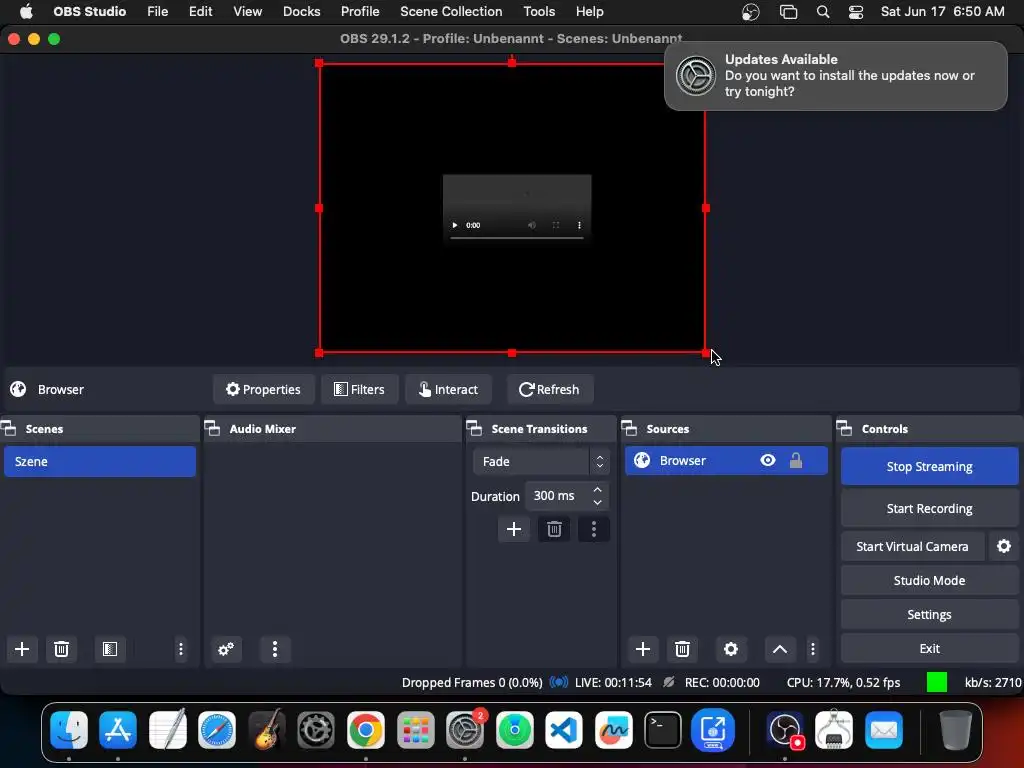Delete the selected scene with the trash icon
Image resolution: width=1024 pixels, height=768 pixels.
tap(61, 649)
